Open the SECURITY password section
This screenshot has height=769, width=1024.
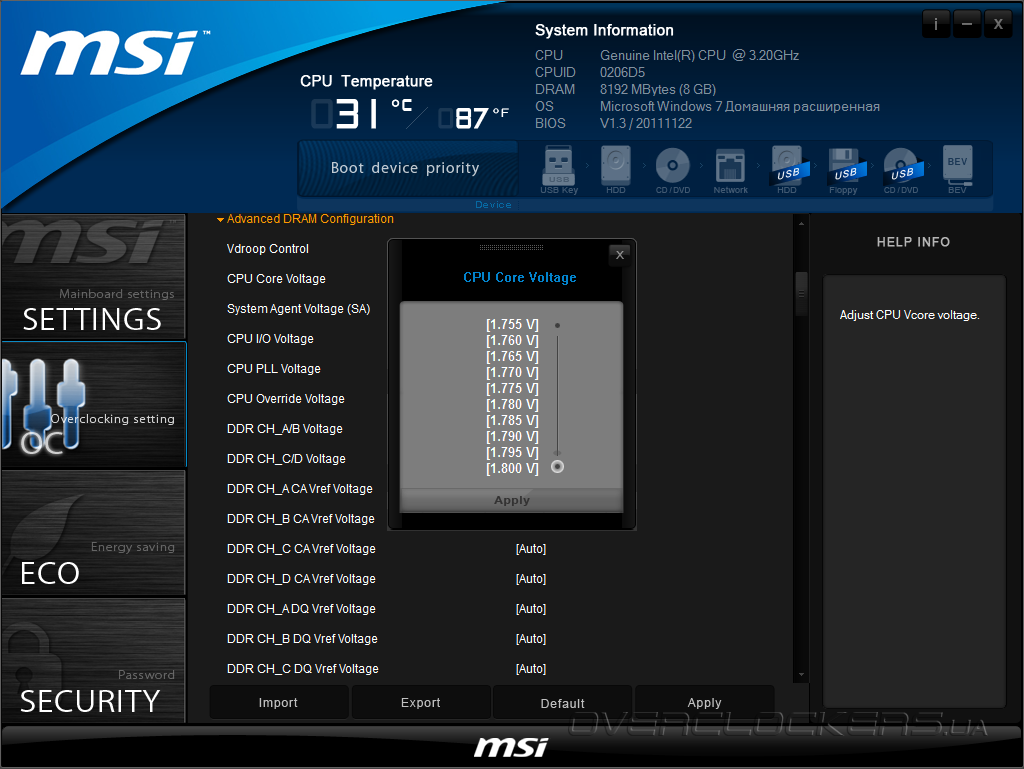[x=93, y=660]
